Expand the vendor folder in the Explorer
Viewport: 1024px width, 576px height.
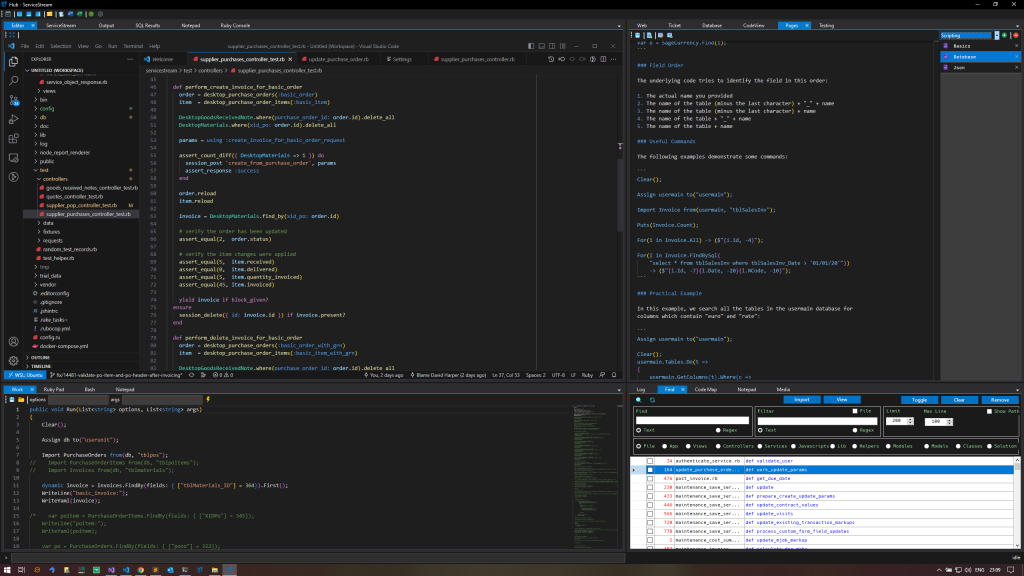coord(48,285)
